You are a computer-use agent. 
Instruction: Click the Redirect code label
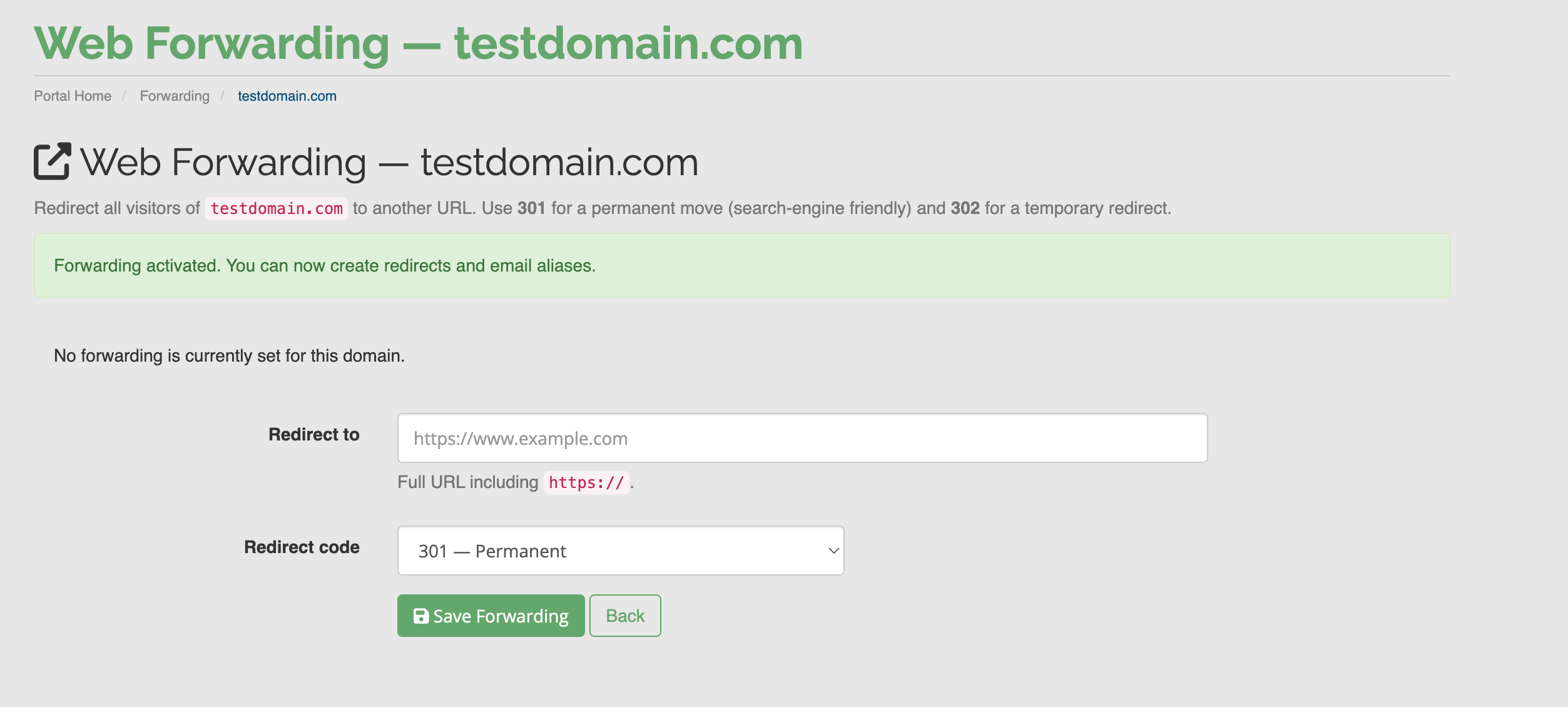[302, 547]
